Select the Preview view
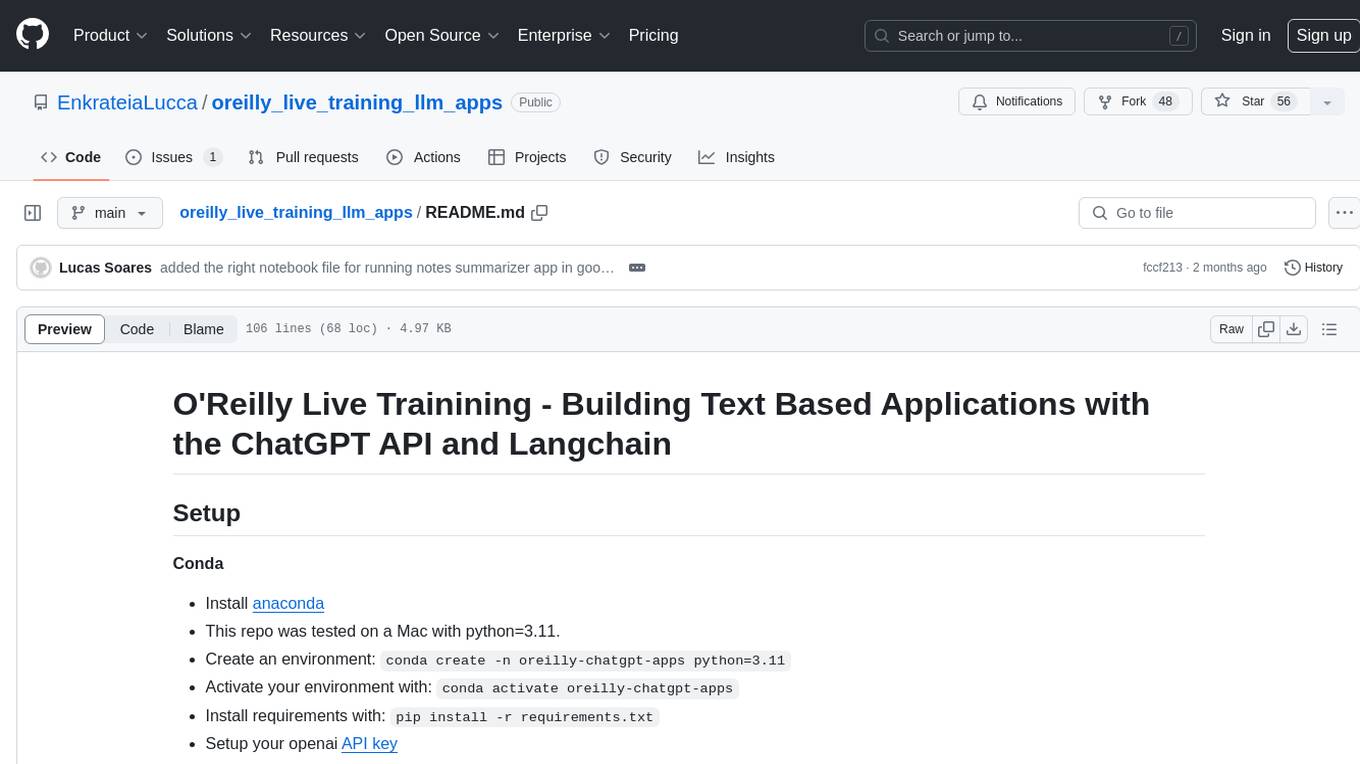This screenshot has width=1360, height=764. tap(65, 329)
